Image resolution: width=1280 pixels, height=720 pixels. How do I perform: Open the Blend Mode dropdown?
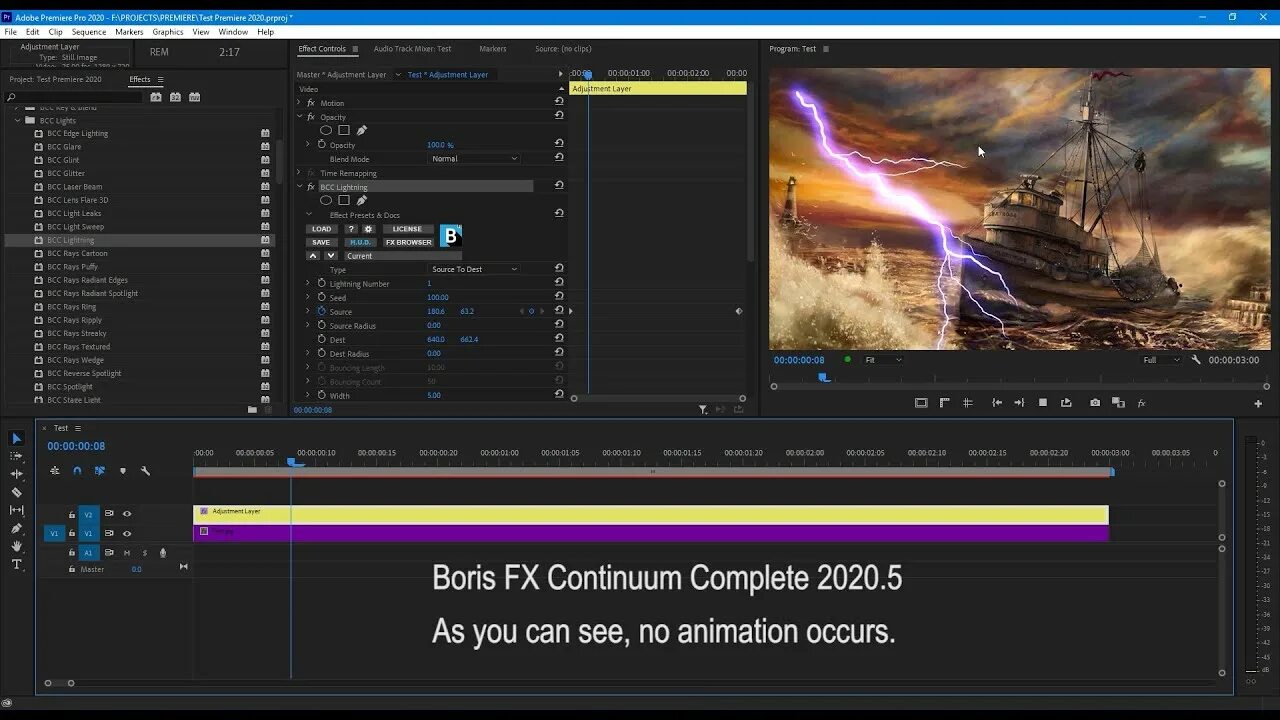click(475, 159)
